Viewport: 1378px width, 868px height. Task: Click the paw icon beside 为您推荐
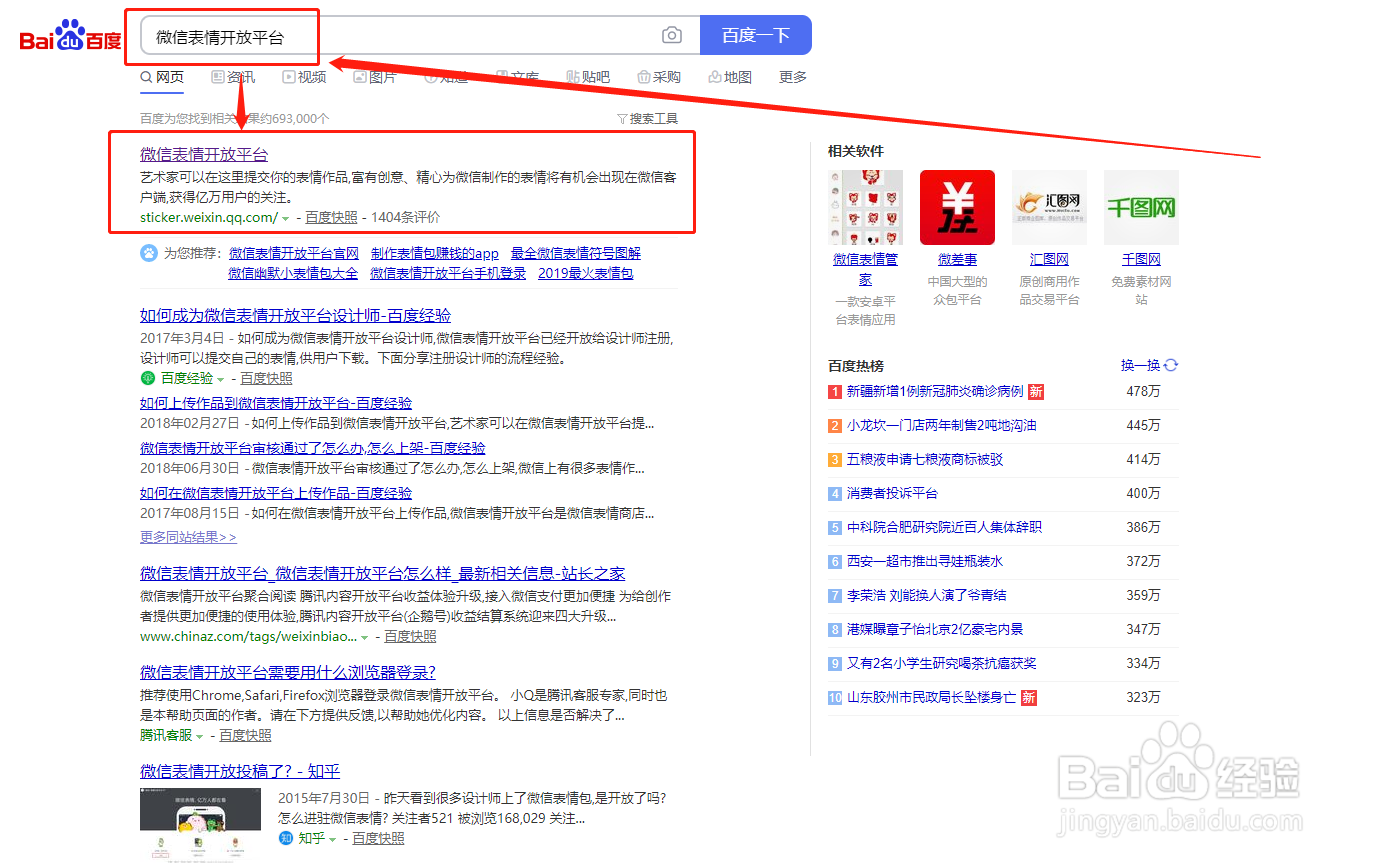point(148,253)
